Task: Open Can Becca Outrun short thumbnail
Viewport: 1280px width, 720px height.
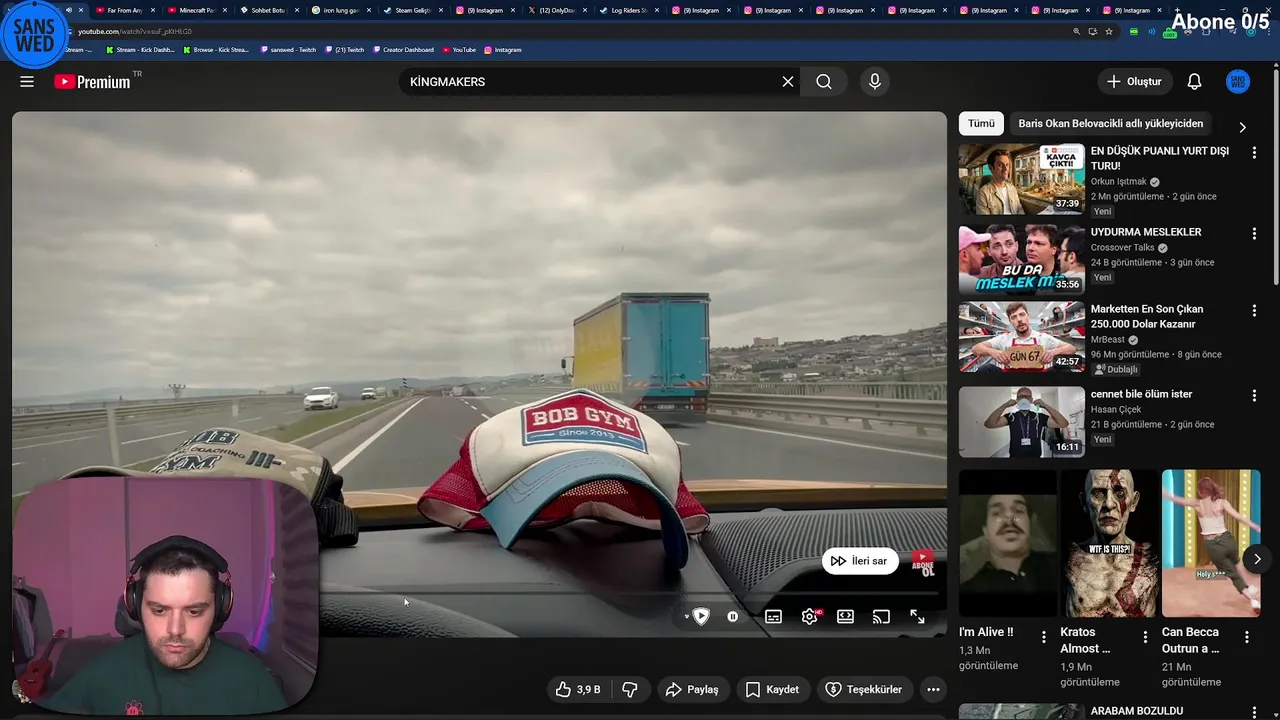Action: tap(1211, 543)
